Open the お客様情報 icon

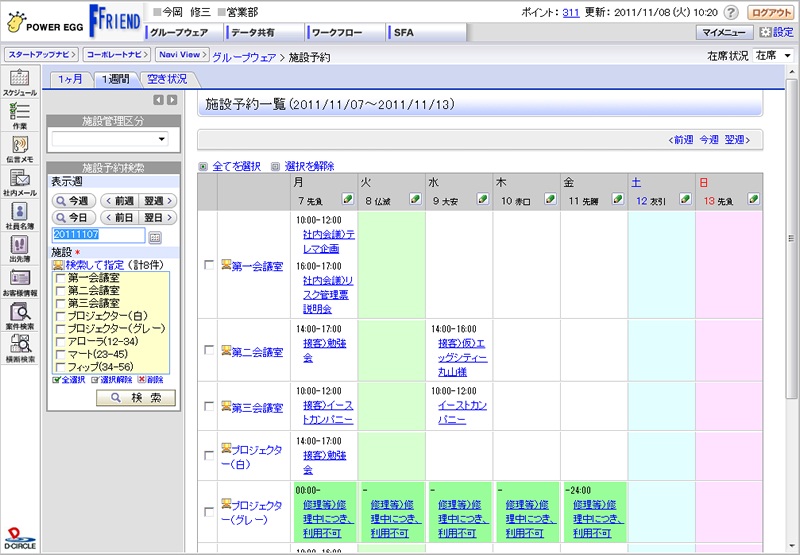pyautogui.click(x=19, y=283)
